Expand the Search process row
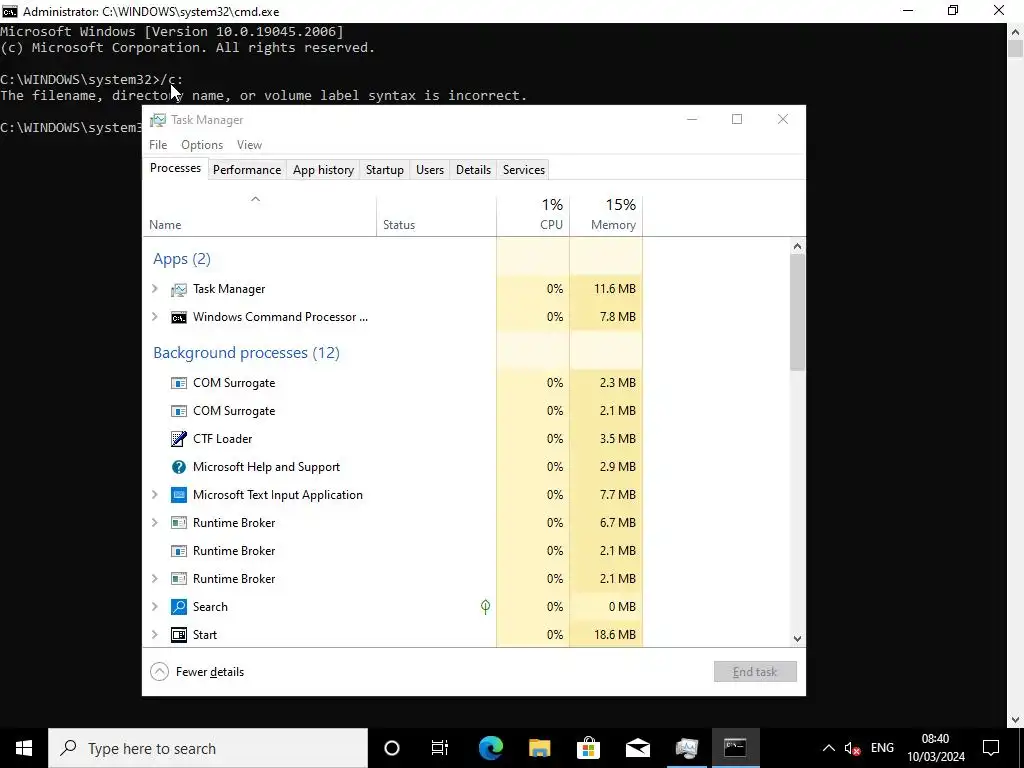The width and height of the screenshot is (1024, 768). 155,607
